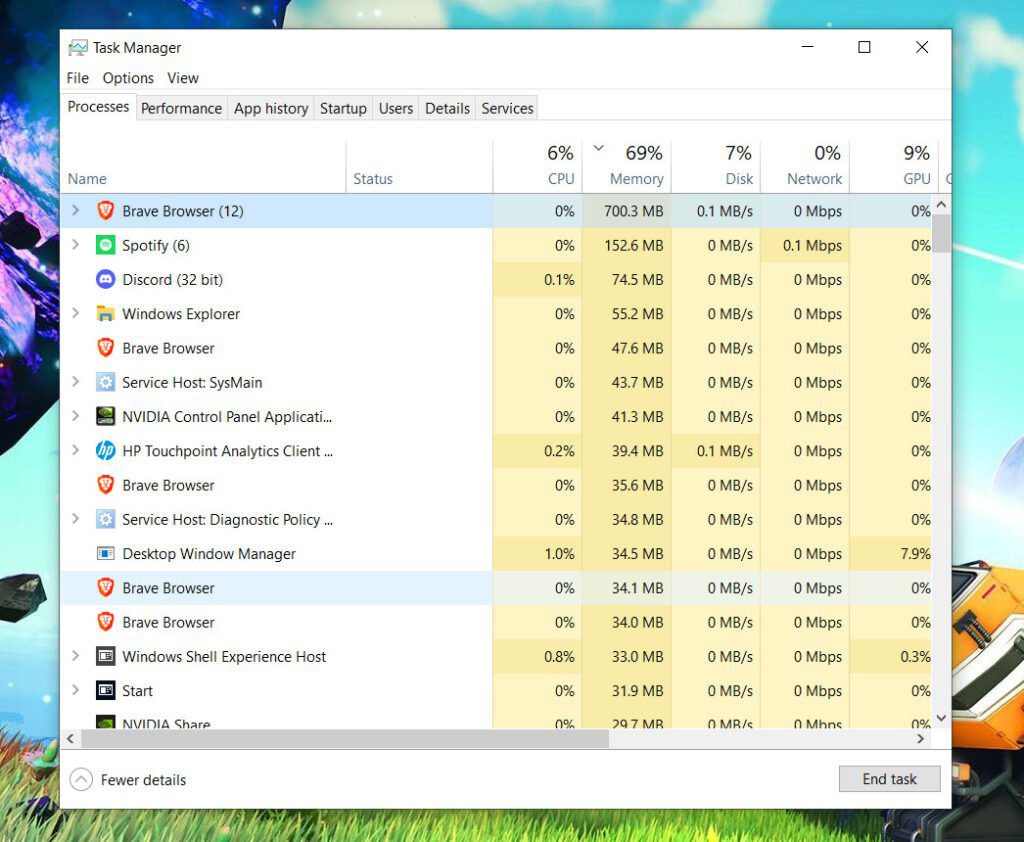Screen dimensions: 1024x842
Task: Click the 0.1 Mbps network cell for Spotify
Action: [x=805, y=245]
